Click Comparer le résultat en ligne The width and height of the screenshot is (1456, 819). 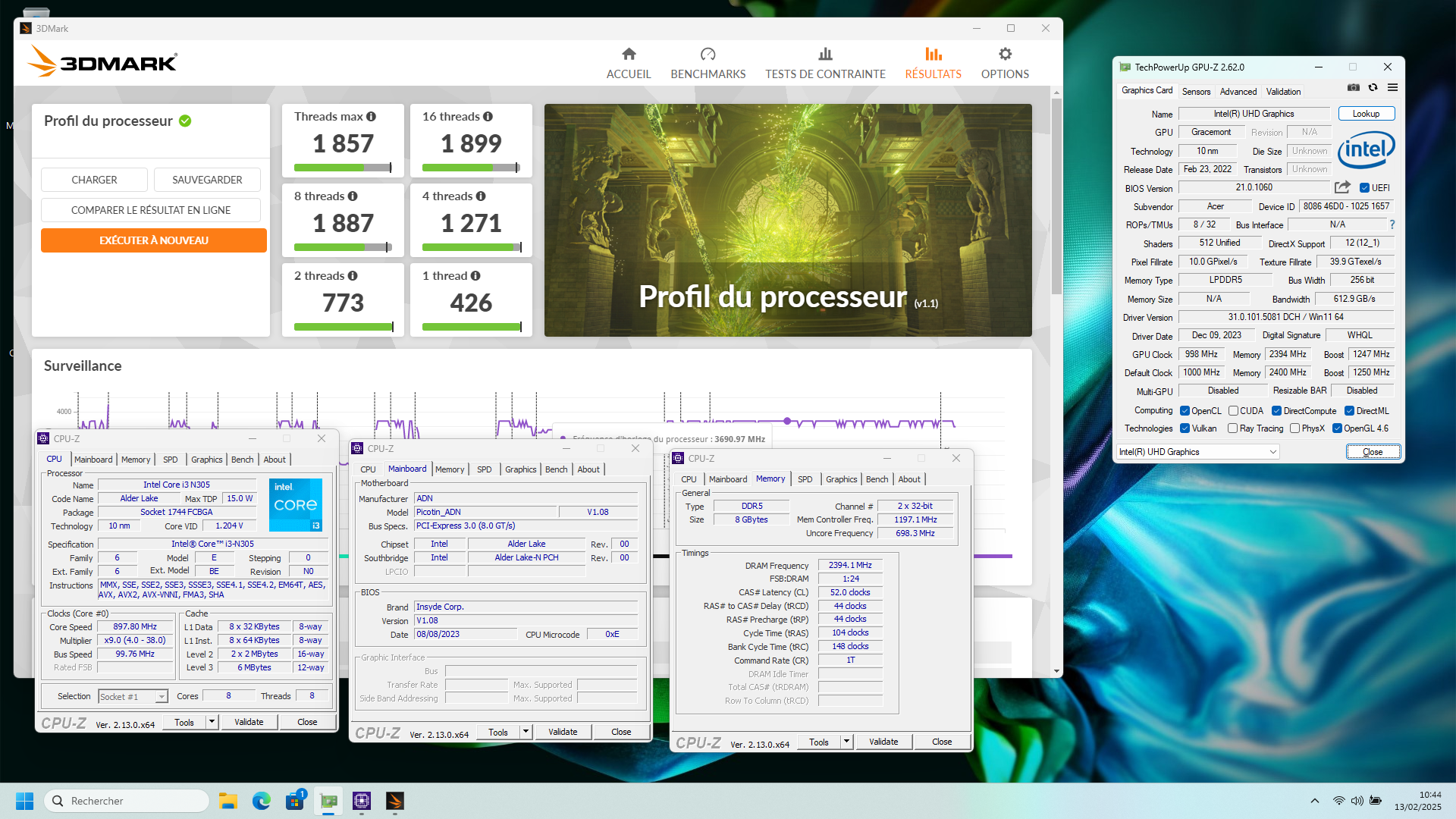(x=151, y=210)
